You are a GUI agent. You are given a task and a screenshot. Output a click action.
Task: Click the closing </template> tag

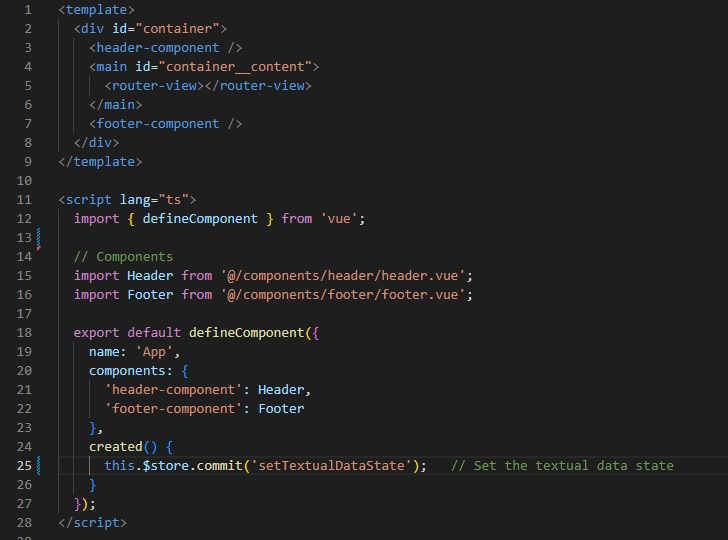tap(100, 162)
